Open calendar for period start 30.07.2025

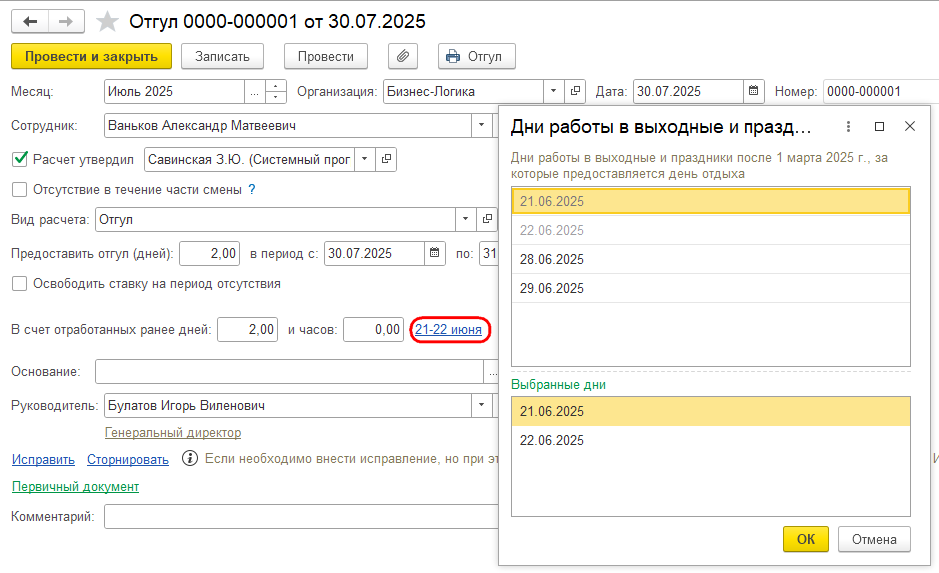coord(434,254)
